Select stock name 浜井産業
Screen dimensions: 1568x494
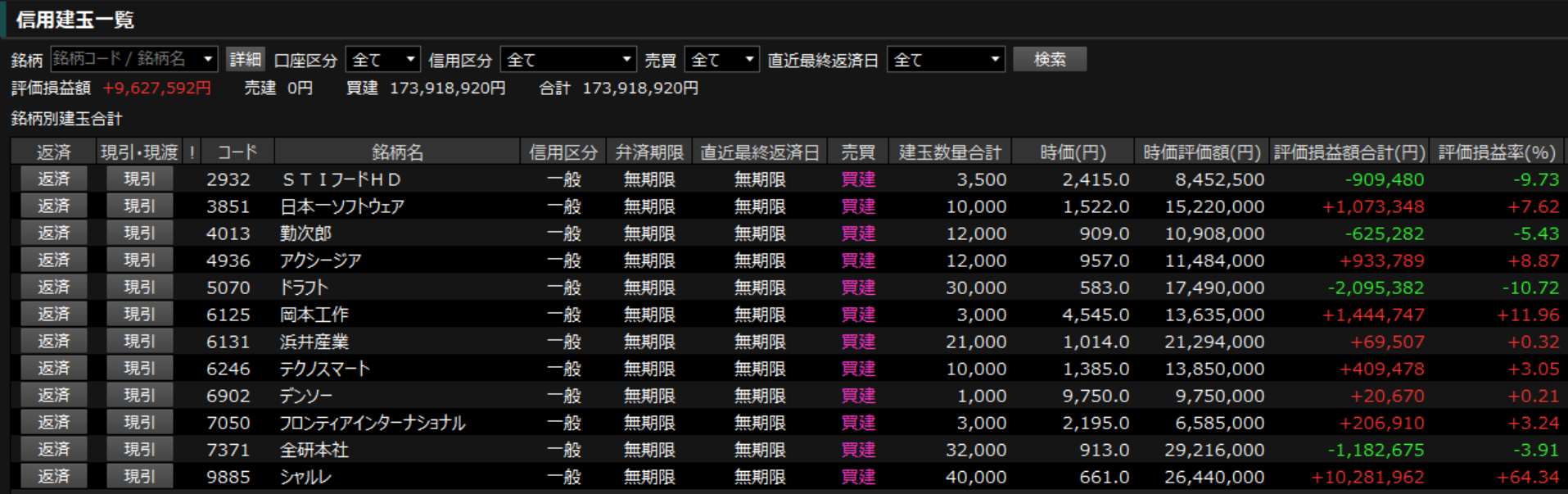point(314,342)
